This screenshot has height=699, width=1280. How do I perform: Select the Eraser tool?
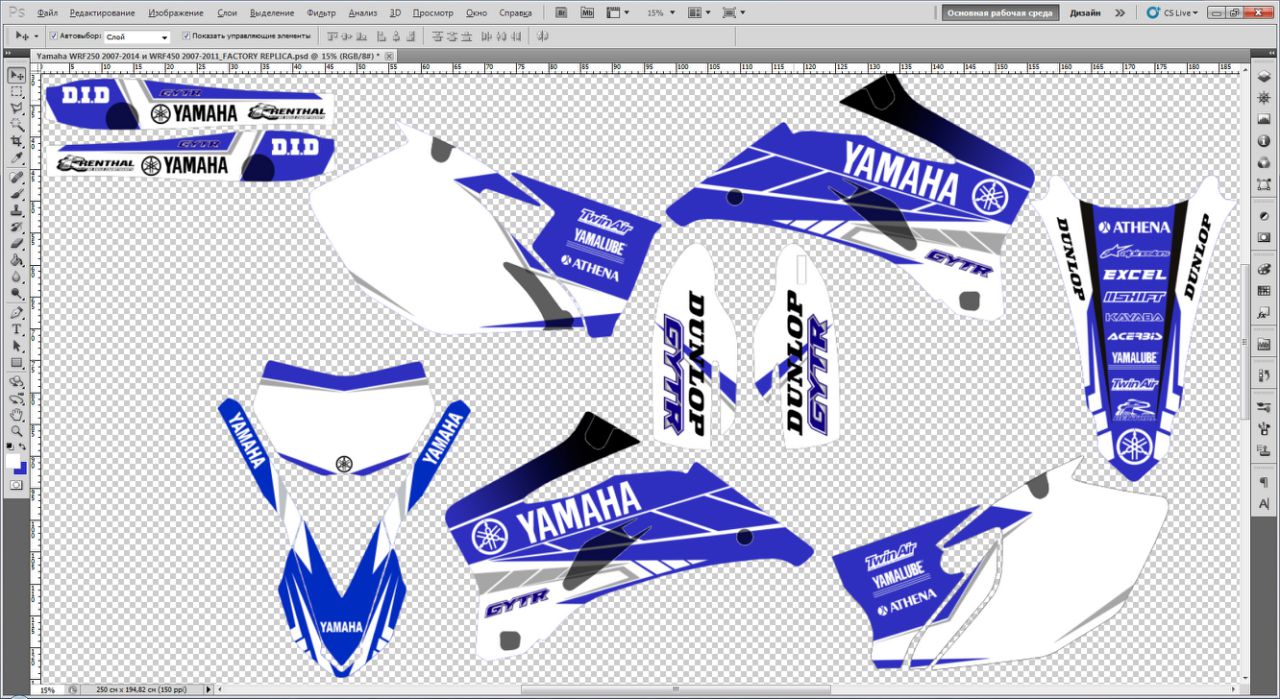[x=17, y=243]
